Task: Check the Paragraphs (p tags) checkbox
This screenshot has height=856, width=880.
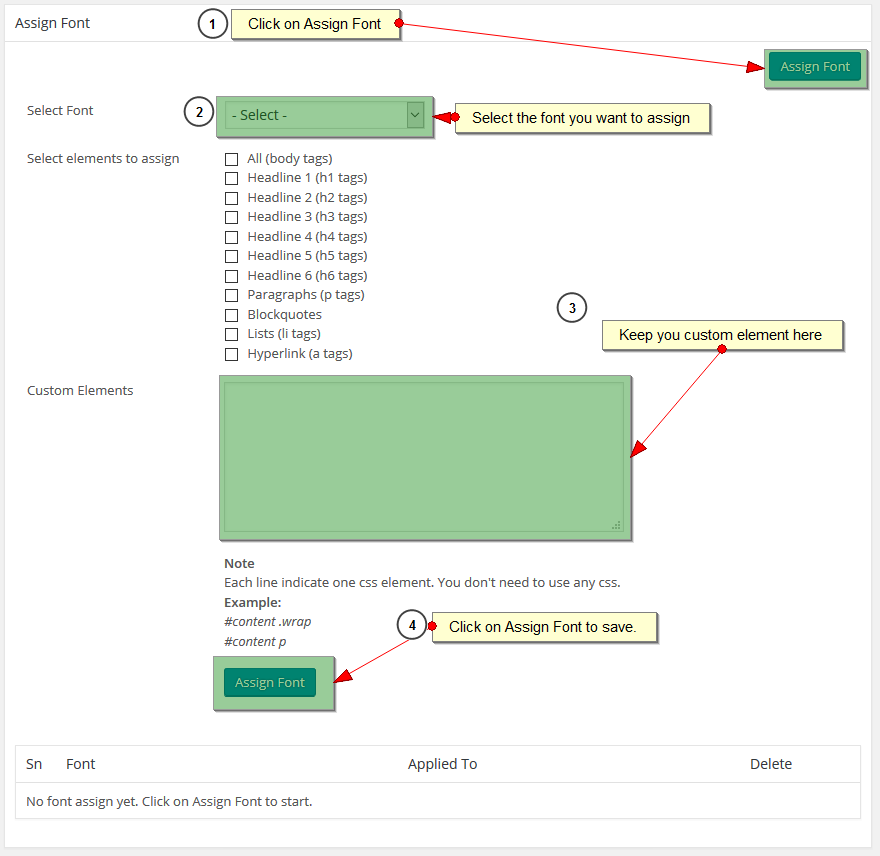Action: click(231, 295)
